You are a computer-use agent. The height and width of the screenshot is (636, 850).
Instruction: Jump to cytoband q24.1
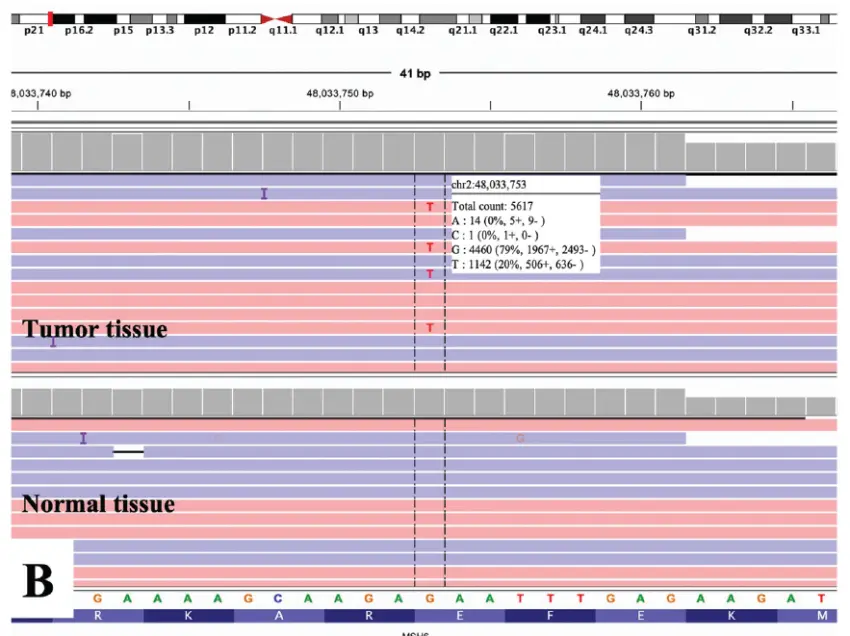pos(593,30)
